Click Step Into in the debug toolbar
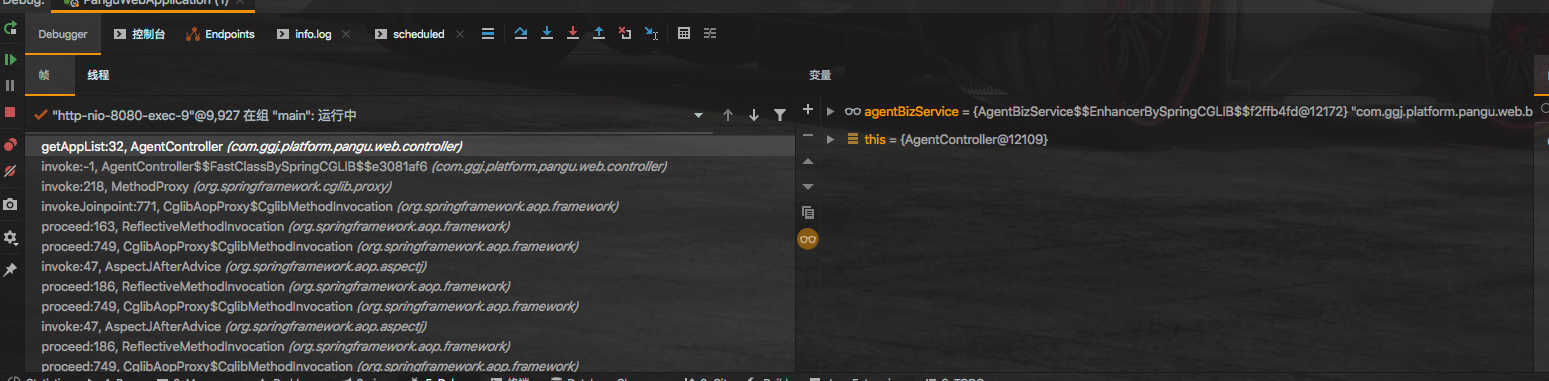This screenshot has height=381, width=1549. pyautogui.click(x=547, y=33)
